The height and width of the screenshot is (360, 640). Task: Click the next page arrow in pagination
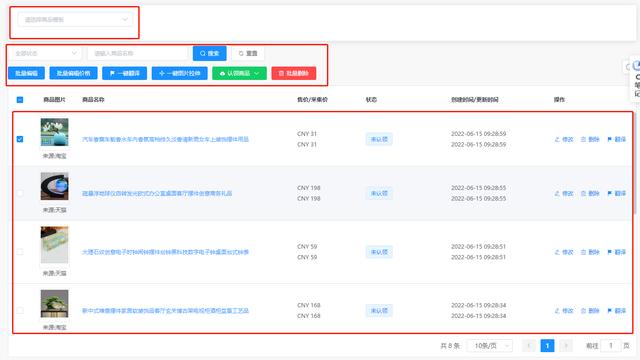(x=566, y=346)
